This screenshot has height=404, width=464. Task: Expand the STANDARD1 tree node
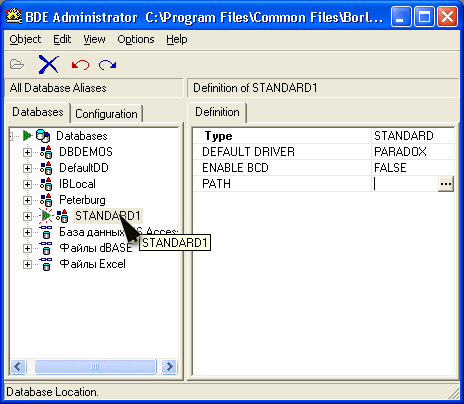tap(27, 216)
